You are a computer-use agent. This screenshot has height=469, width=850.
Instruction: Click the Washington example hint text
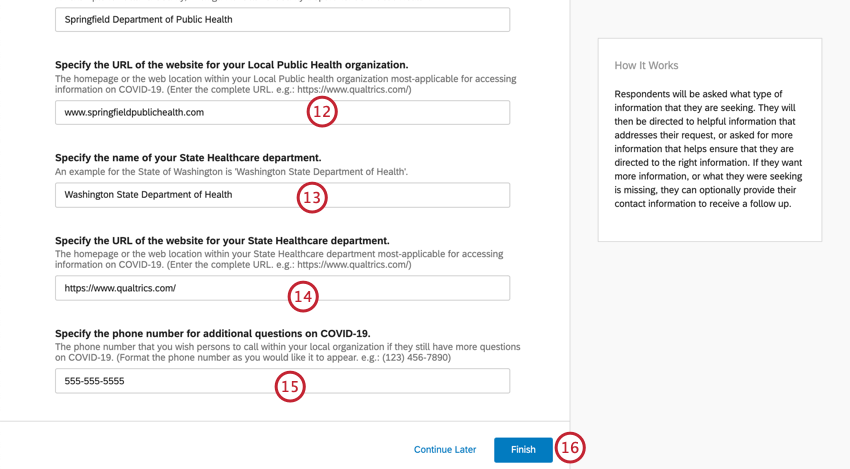(231, 172)
